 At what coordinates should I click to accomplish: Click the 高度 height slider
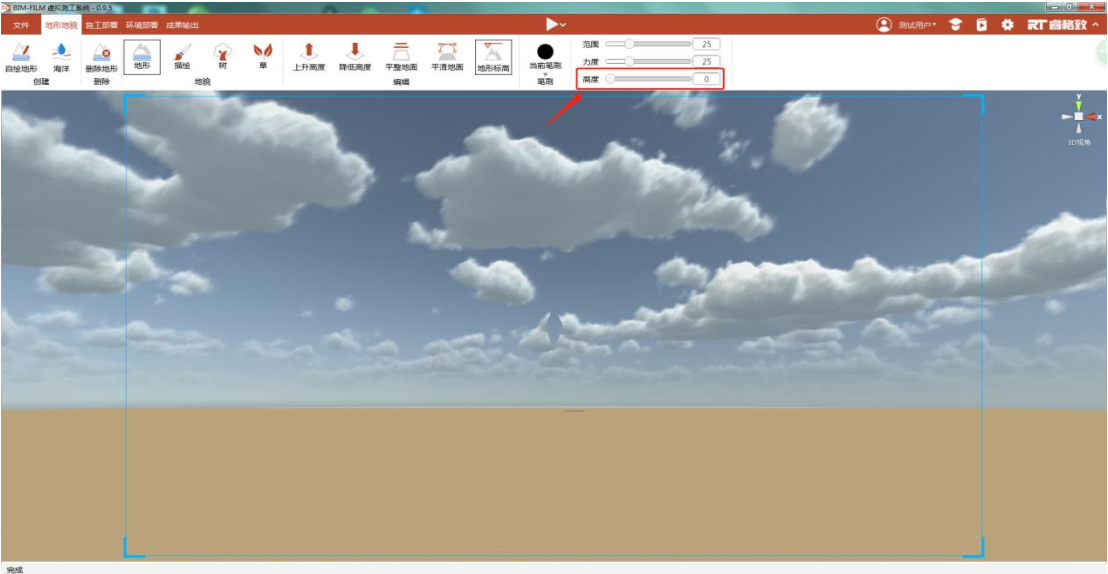tap(648, 79)
